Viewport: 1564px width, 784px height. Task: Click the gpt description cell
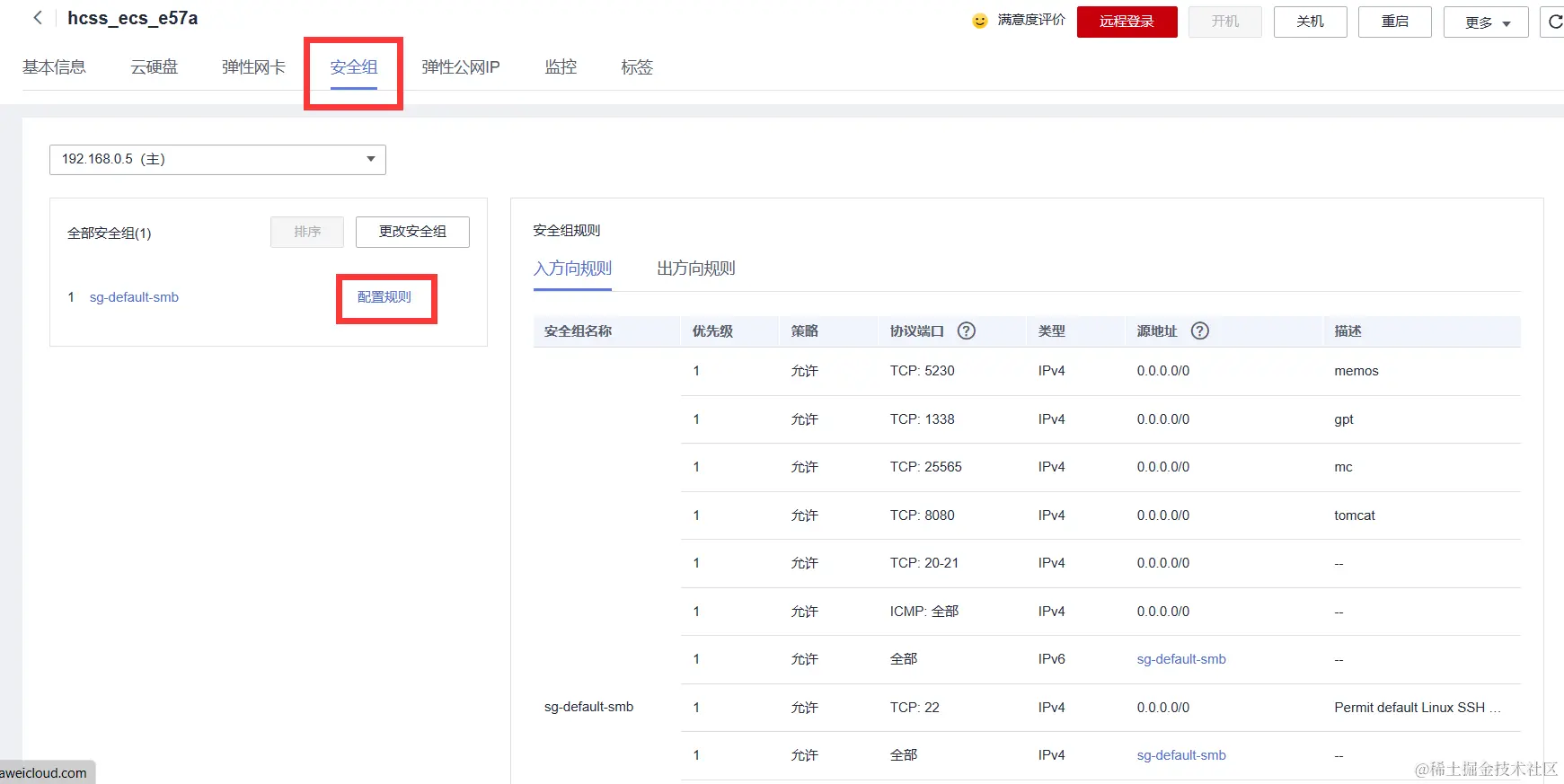tap(1344, 419)
